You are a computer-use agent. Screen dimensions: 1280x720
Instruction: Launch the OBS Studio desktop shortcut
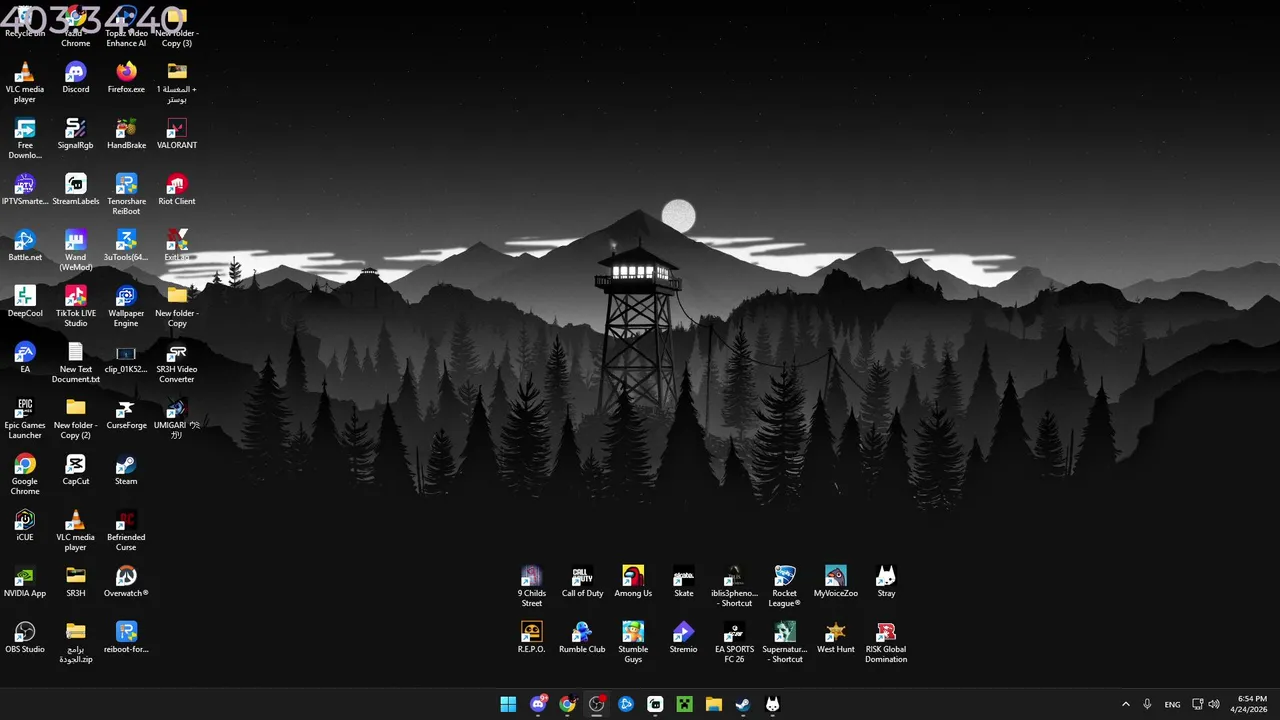coord(25,638)
